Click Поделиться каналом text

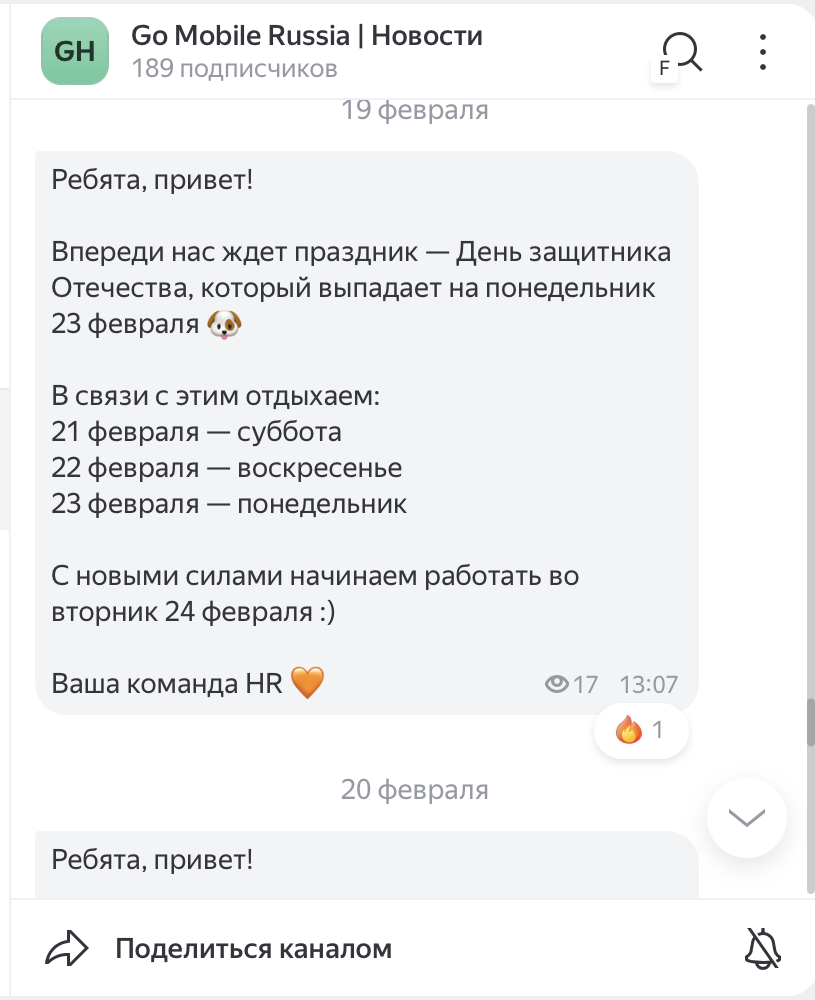coord(253,948)
